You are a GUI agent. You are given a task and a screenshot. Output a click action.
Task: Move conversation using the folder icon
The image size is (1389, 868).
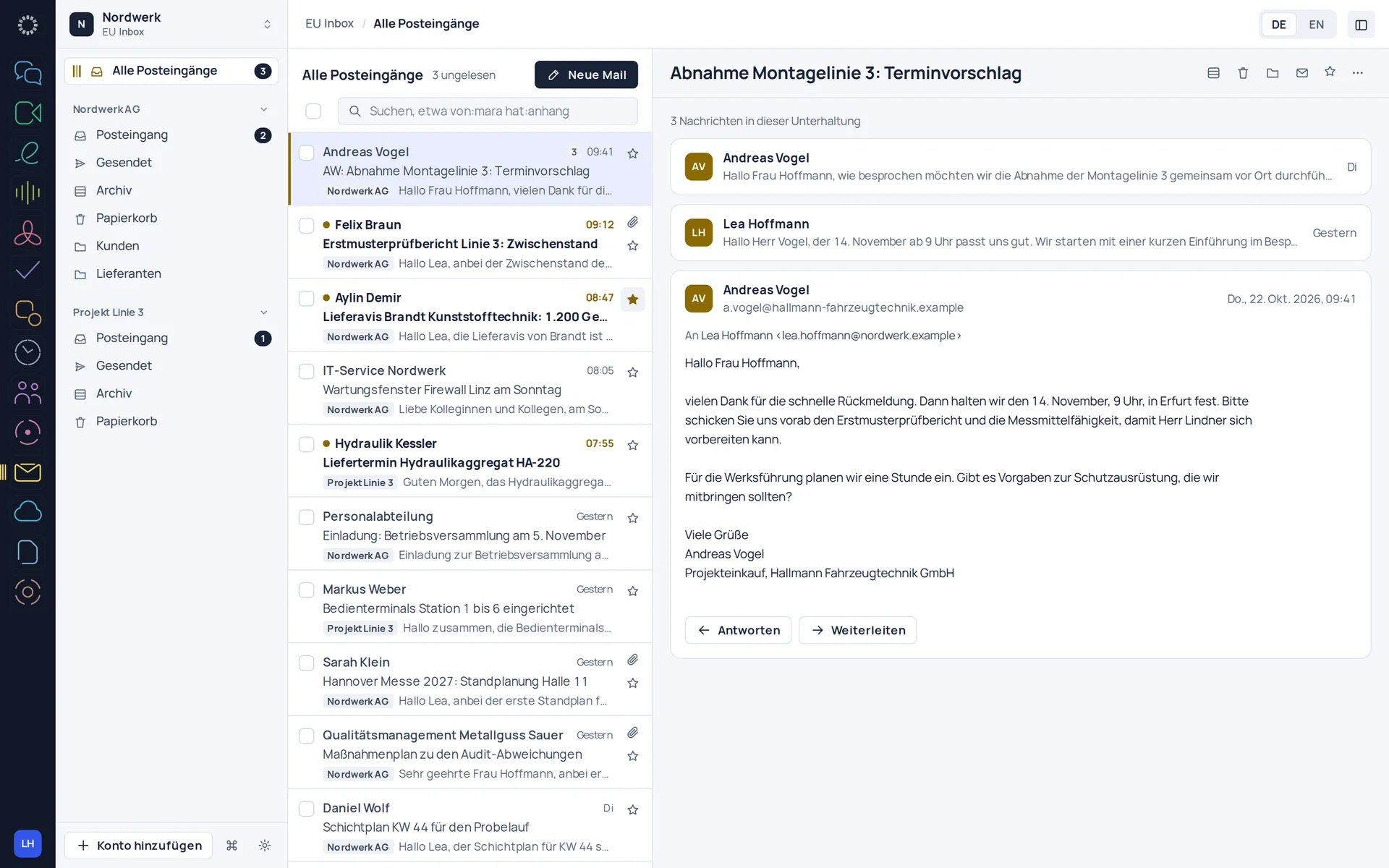(x=1273, y=72)
